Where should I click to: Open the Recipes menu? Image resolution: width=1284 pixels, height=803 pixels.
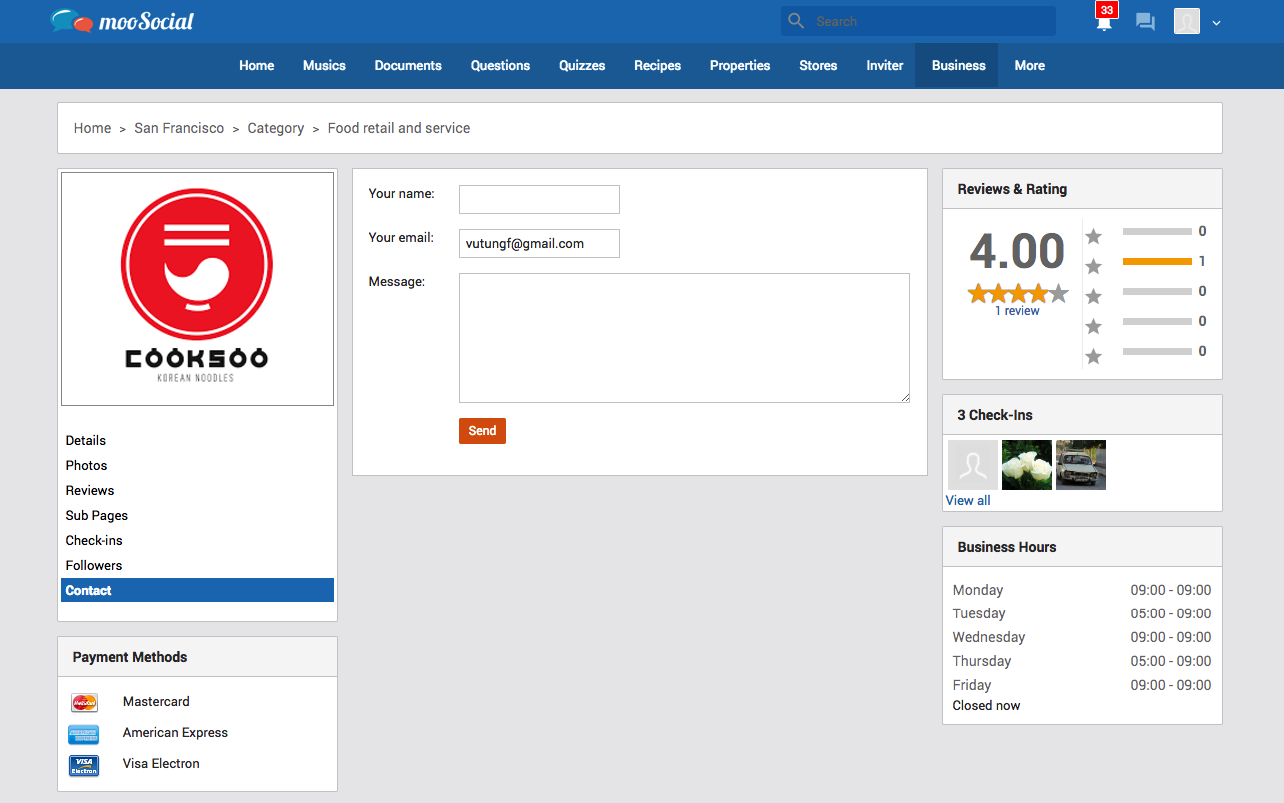pyautogui.click(x=657, y=65)
